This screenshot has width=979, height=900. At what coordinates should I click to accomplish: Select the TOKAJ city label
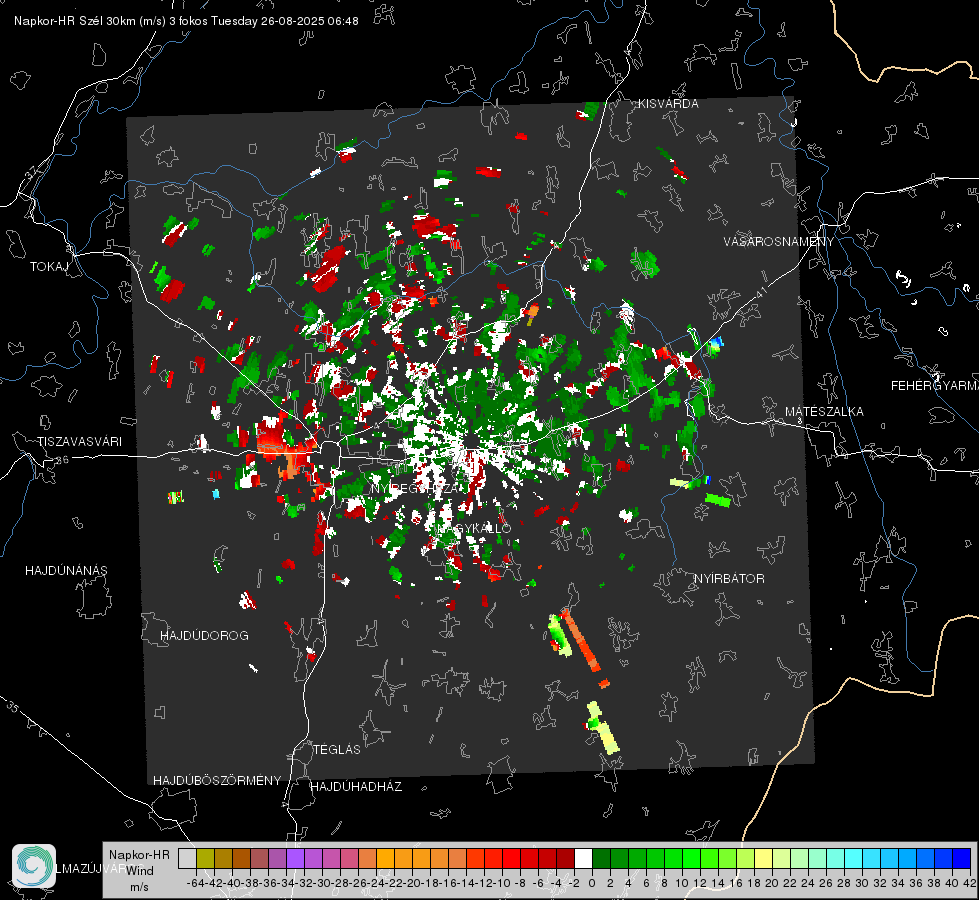pyautogui.click(x=49, y=267)
